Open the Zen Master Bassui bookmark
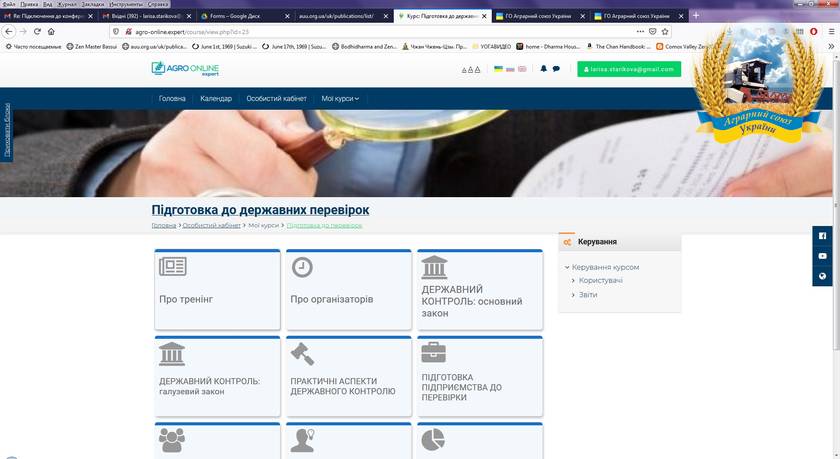 coord(92,47)
